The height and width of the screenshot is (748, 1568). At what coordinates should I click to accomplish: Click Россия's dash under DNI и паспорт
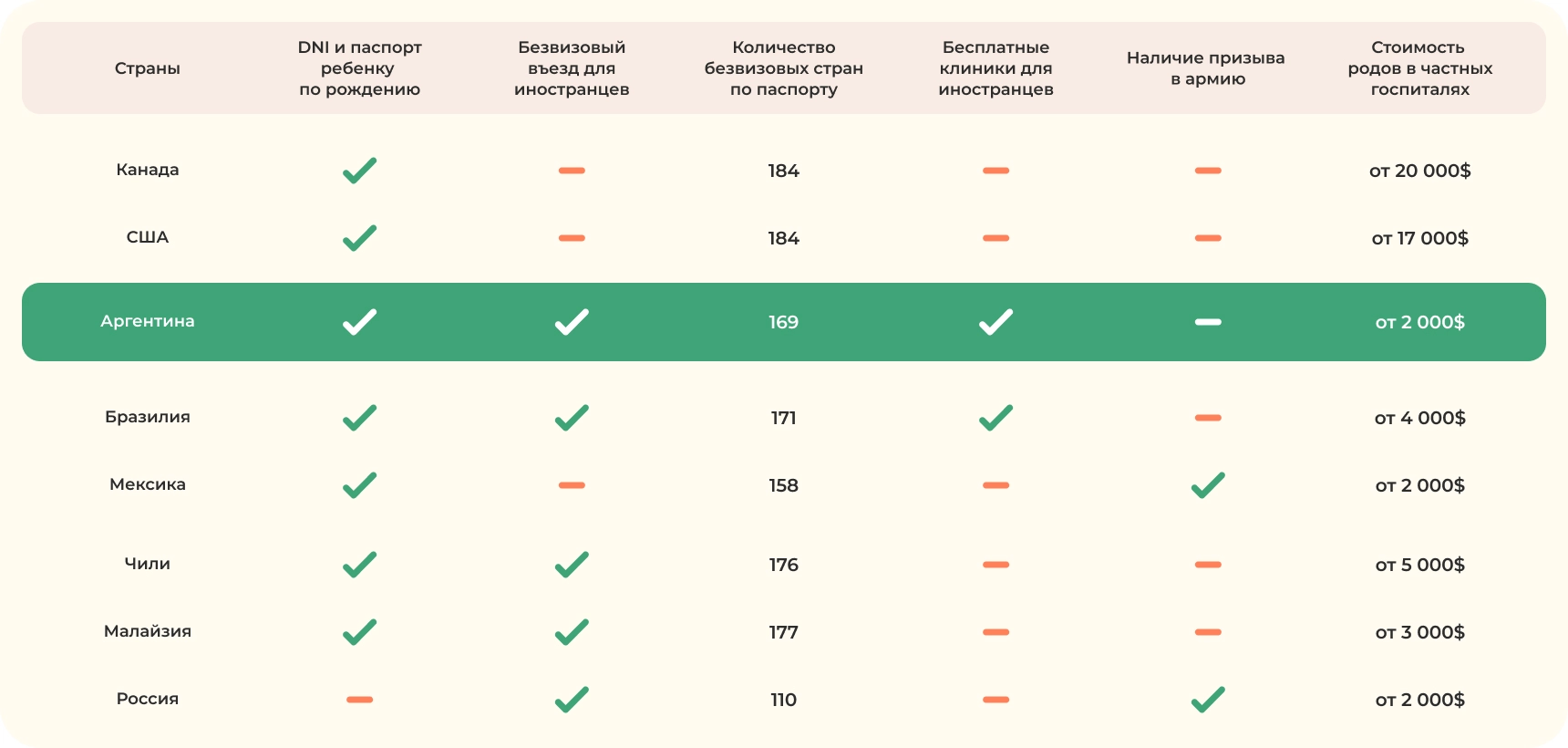[x=359, y=700]
